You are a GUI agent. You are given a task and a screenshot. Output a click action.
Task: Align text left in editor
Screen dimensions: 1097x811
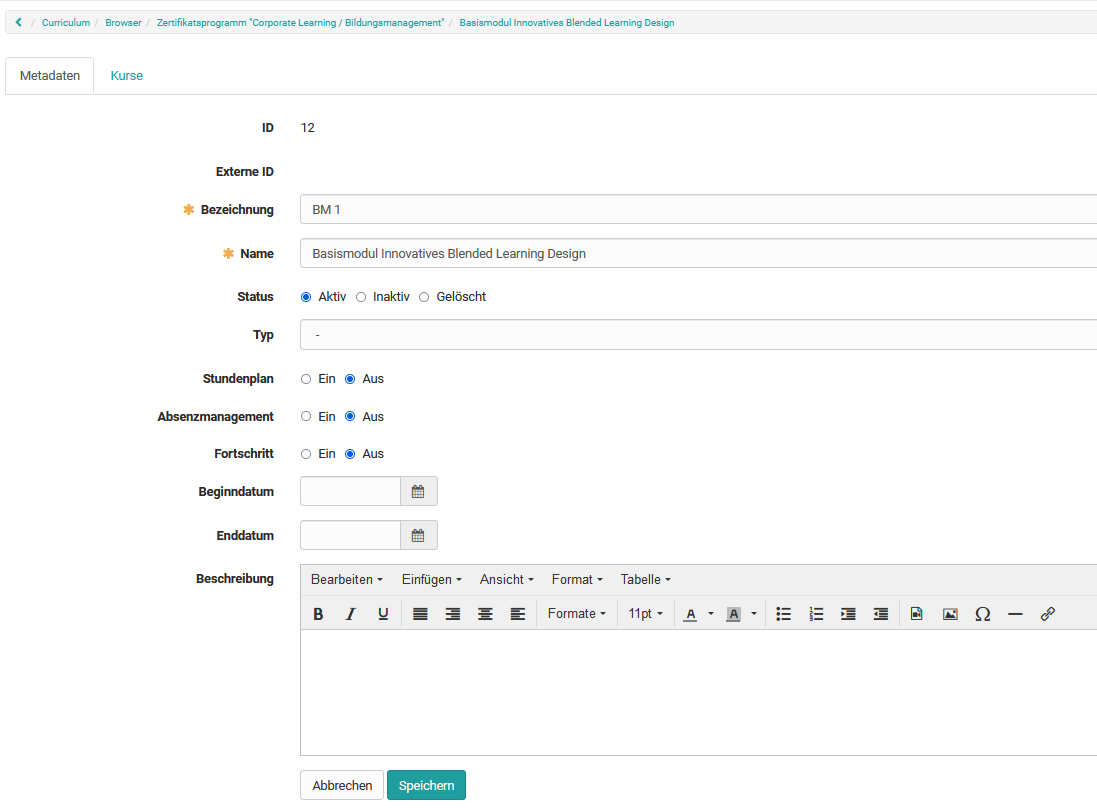click(518, 614)
